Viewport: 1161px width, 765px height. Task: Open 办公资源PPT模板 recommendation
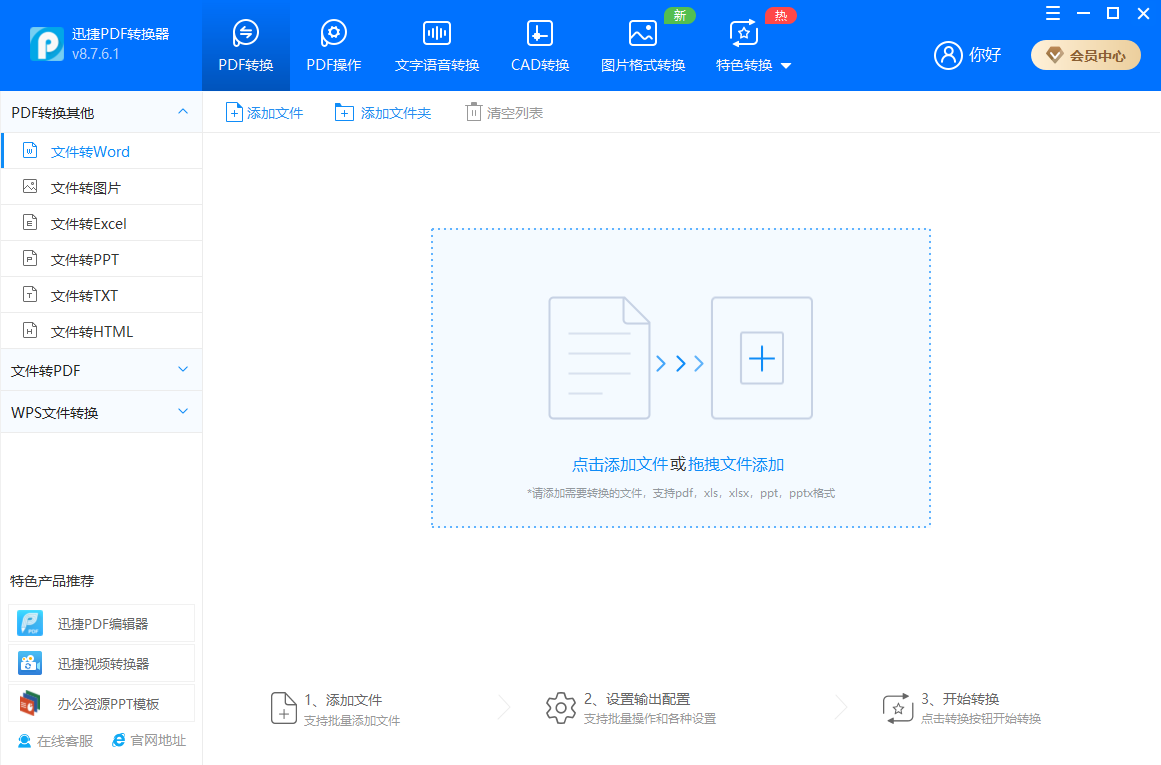point(100,702)
